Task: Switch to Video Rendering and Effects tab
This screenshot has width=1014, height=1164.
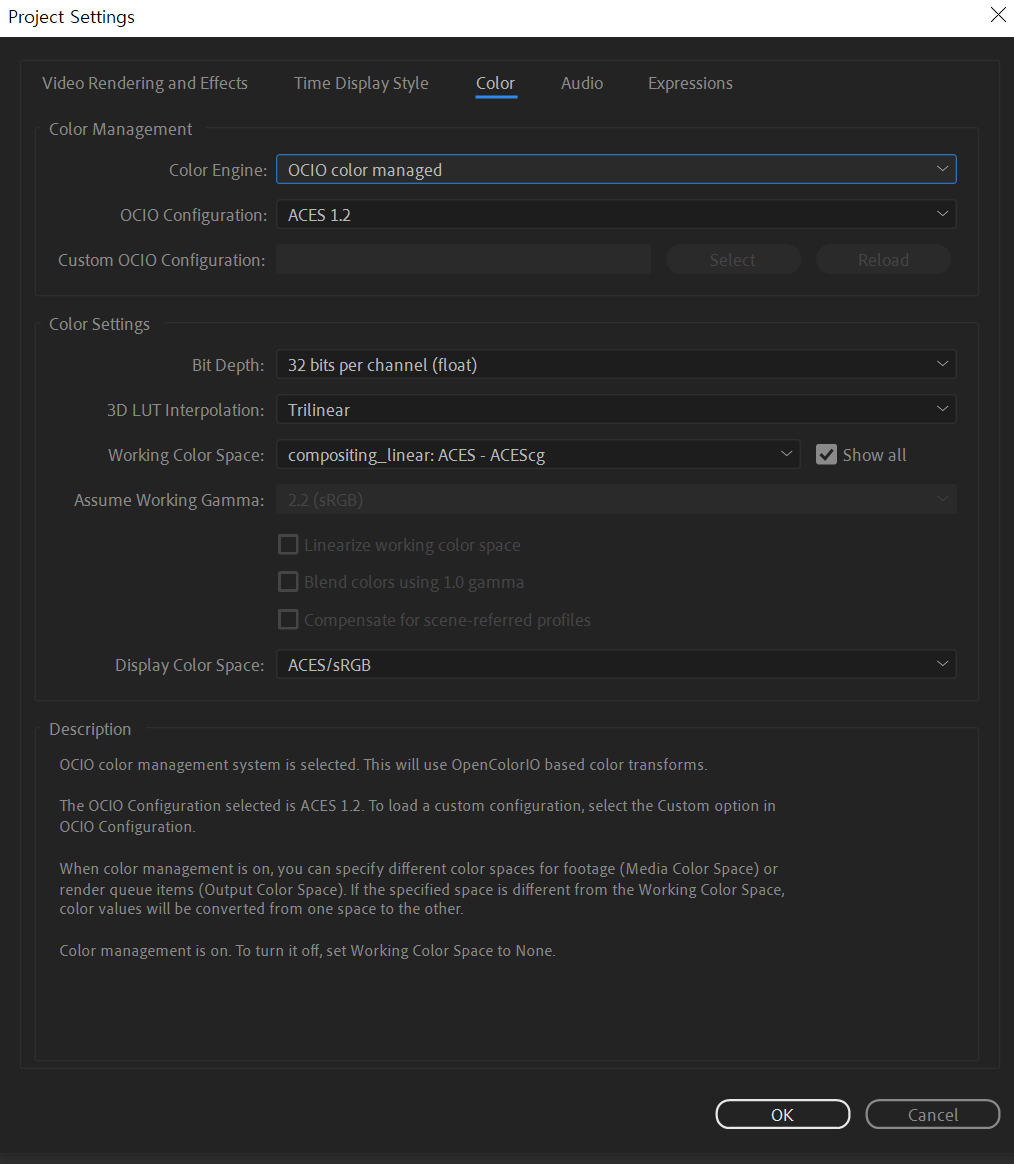Action: coord(145,83)
